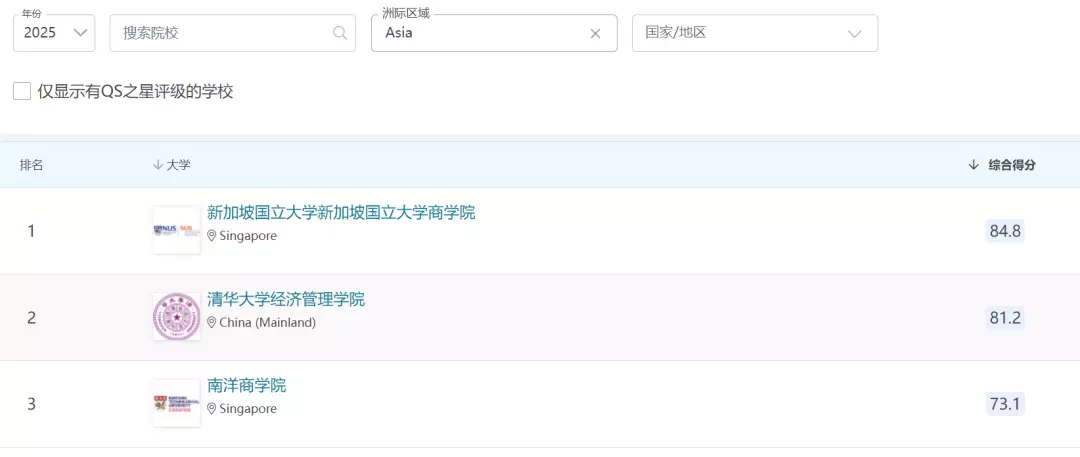This screenshot has height=457, width=1080.
Task: Open the 洲际区域 Asia region selector
Action: [494, 33]
